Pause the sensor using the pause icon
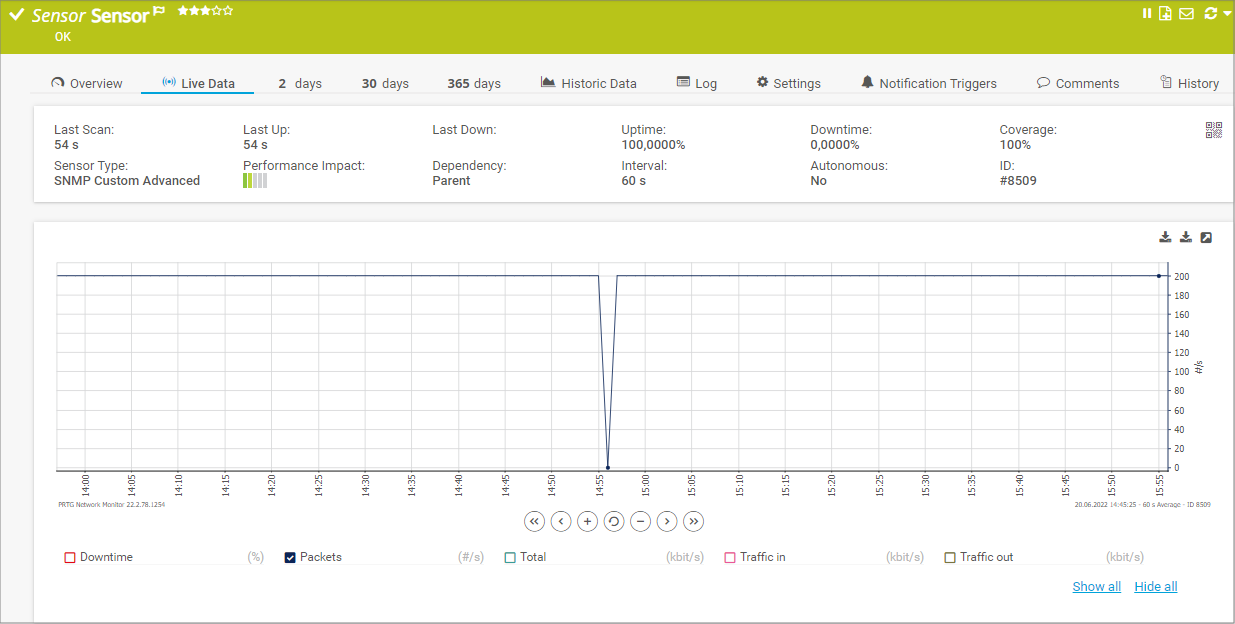 pyautogui.click(x=1146, y=13)
